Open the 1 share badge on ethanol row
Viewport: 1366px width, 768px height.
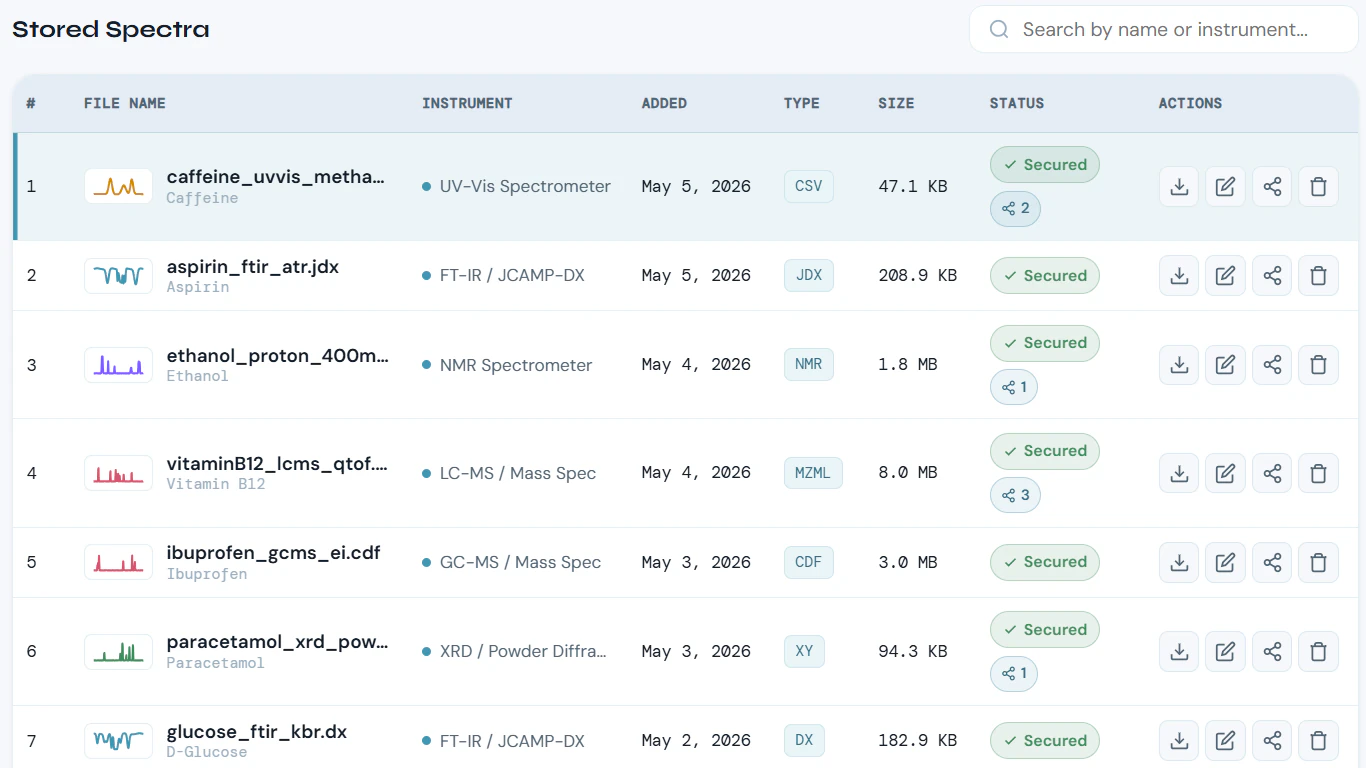[x=1014, y=387]
